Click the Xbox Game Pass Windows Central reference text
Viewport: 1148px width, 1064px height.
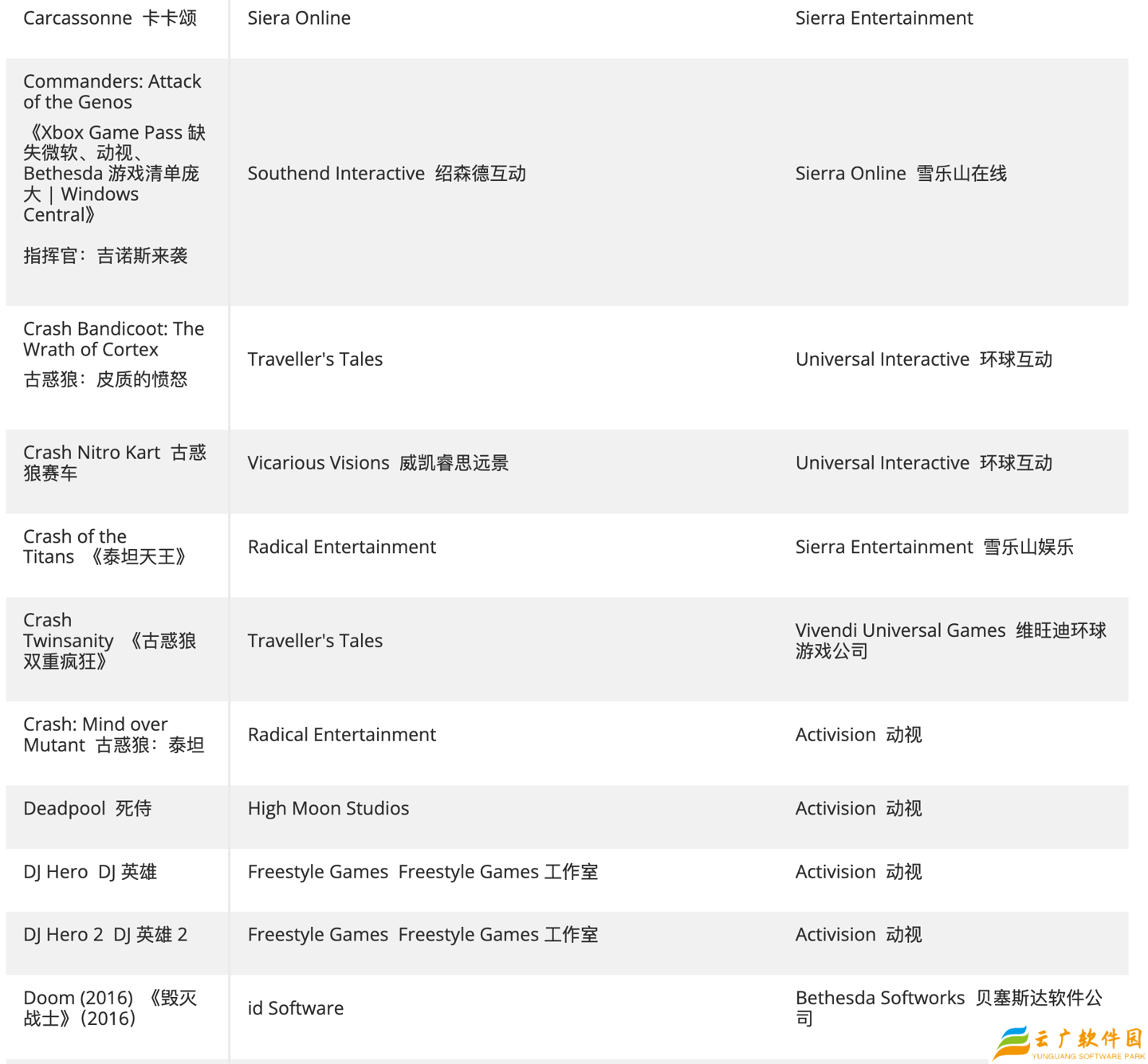[x=115, y=173]
